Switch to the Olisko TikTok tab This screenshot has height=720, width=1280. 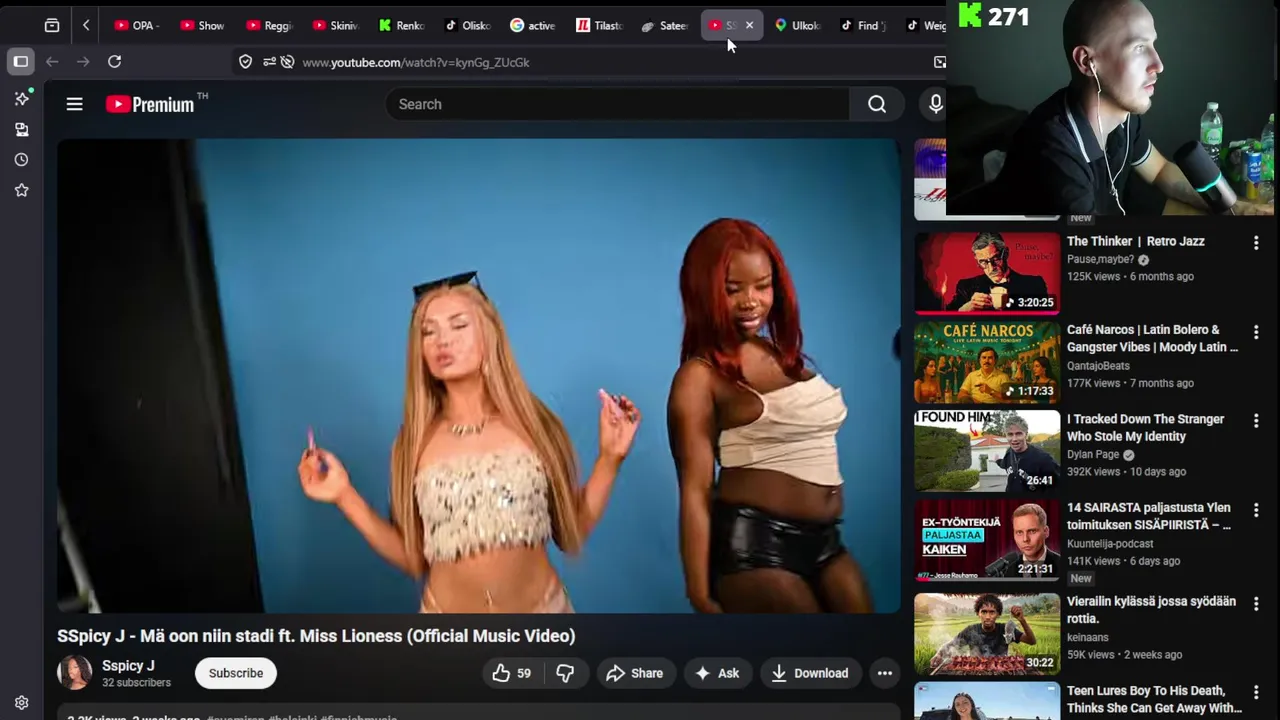(468, 25)
